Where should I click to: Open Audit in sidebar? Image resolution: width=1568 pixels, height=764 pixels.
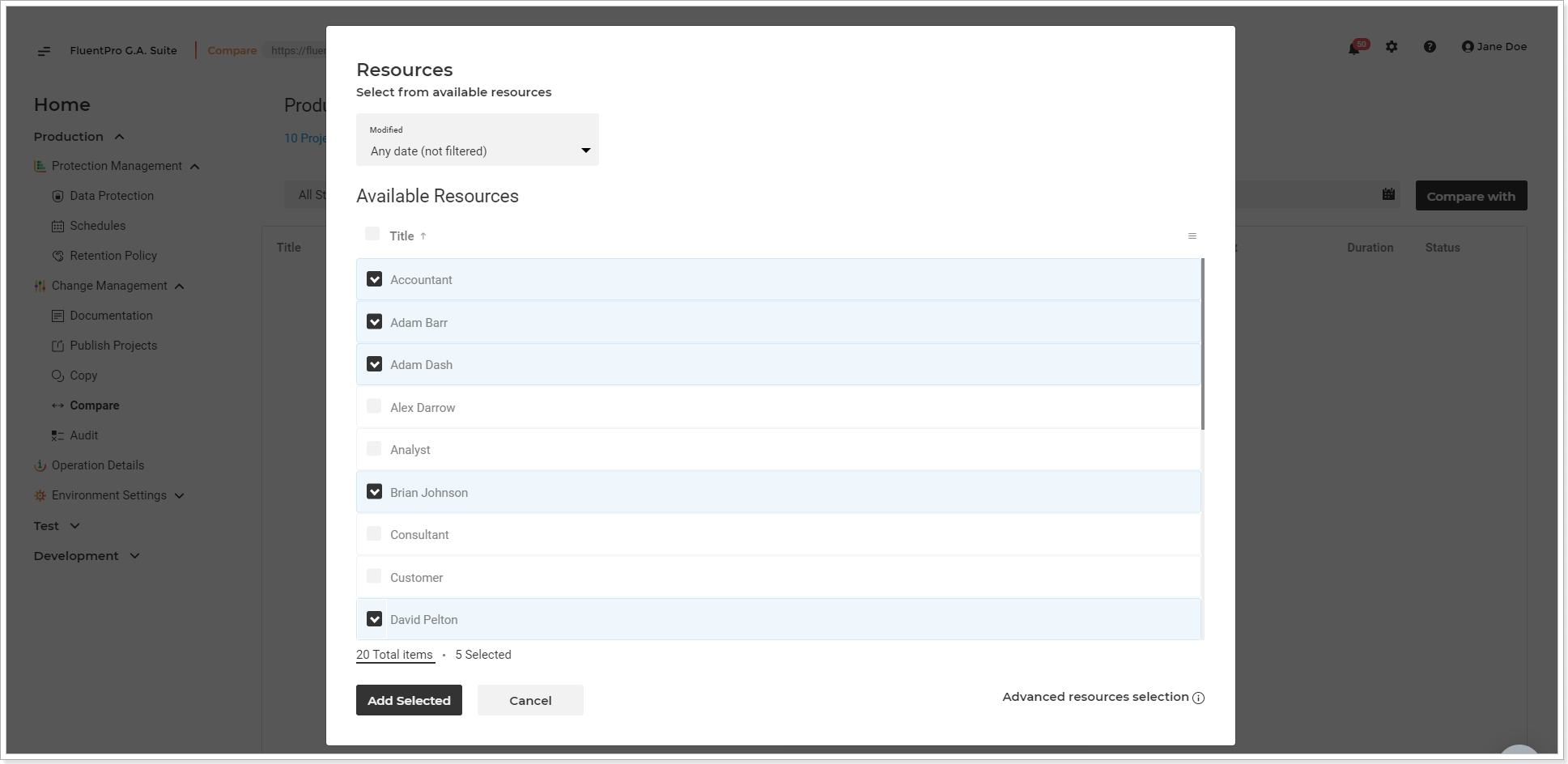[84, 435]
